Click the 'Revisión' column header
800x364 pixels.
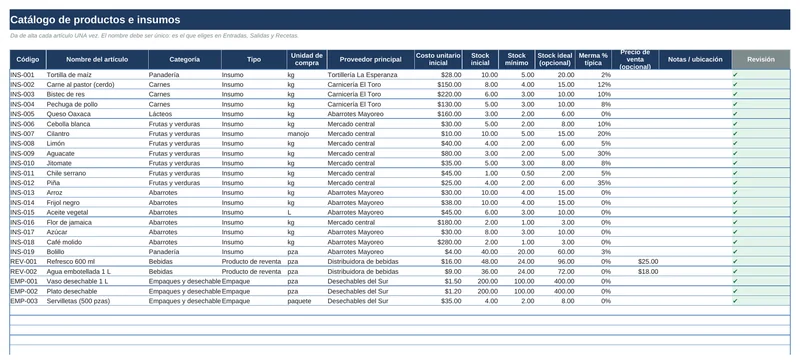[x=761, y=60]
